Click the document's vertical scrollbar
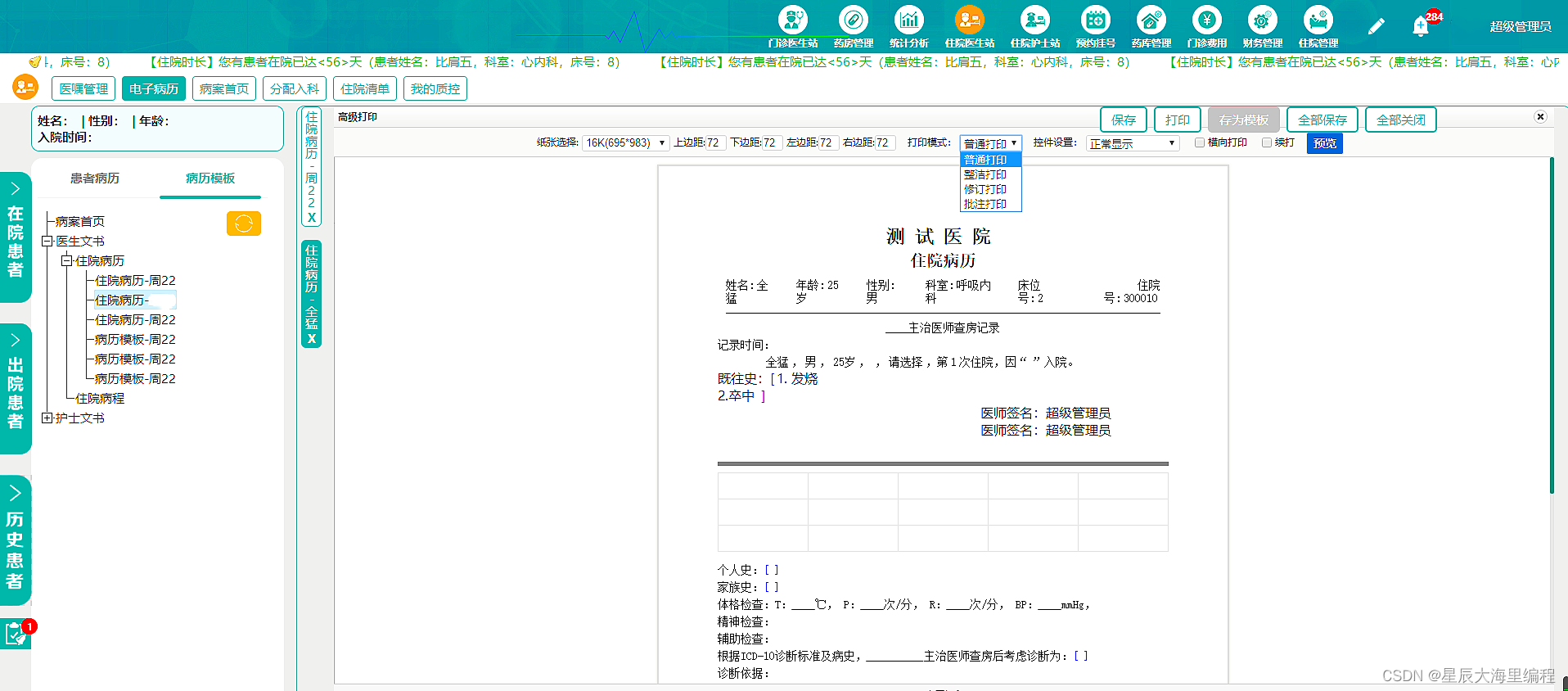 [1552, 325]
